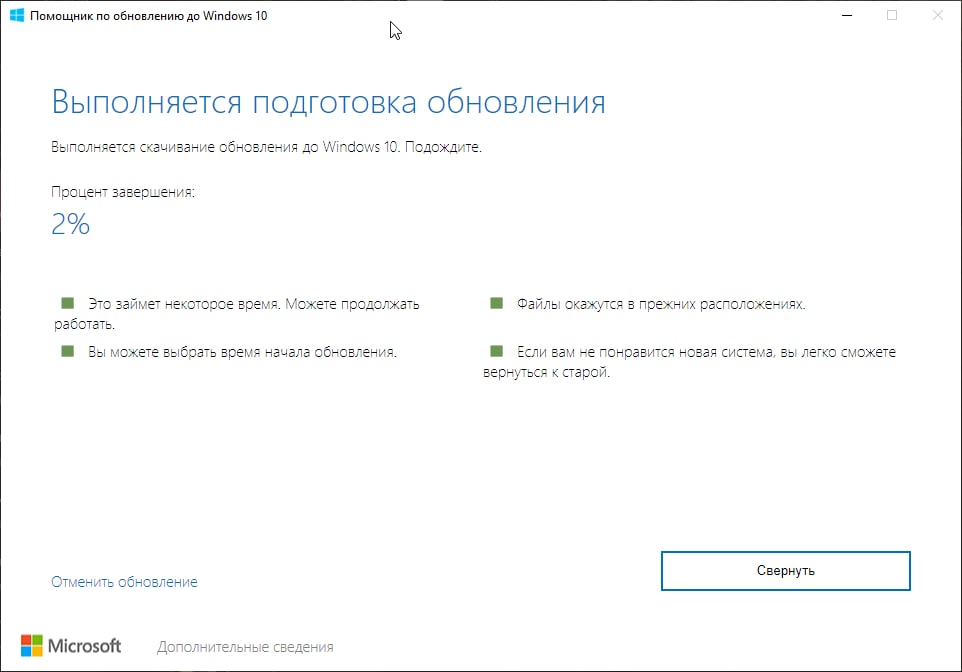Click the text Выполняется скачивание обновления до Windows 10
The image size is (962, 672).
tap(225, 147)
